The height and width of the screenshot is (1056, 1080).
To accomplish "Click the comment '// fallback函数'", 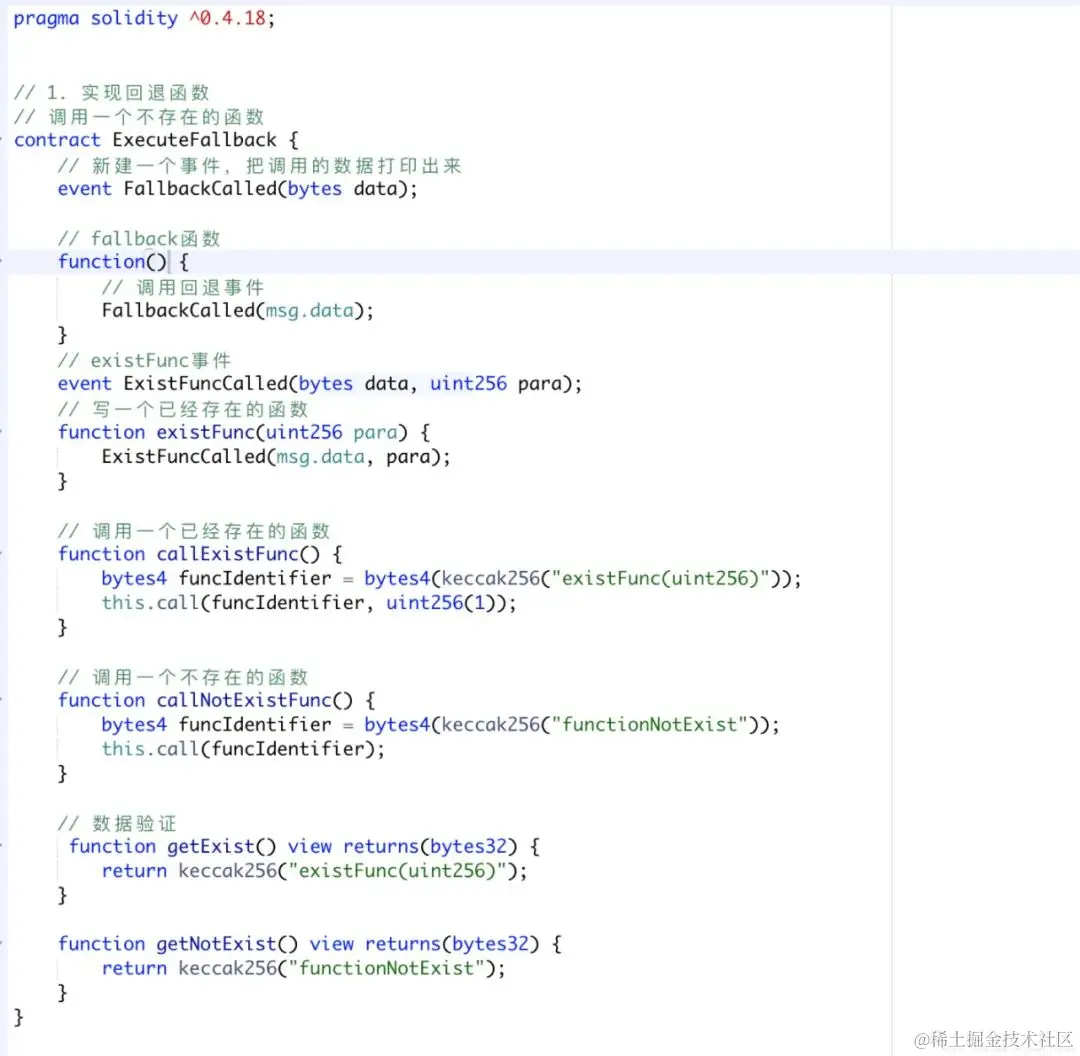I will 139,238.
